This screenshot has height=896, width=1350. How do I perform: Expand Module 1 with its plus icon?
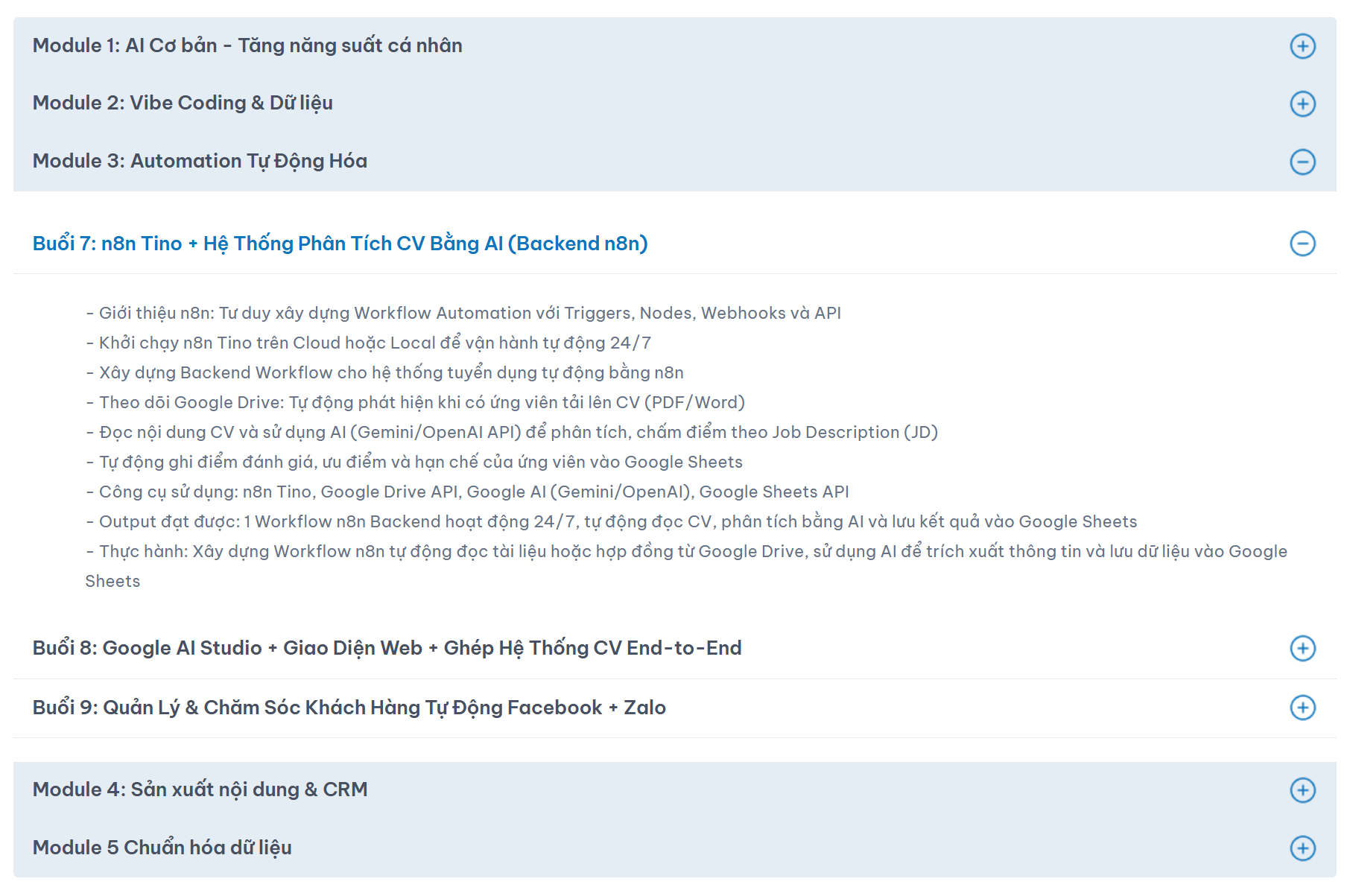(x=1302, y=46)
